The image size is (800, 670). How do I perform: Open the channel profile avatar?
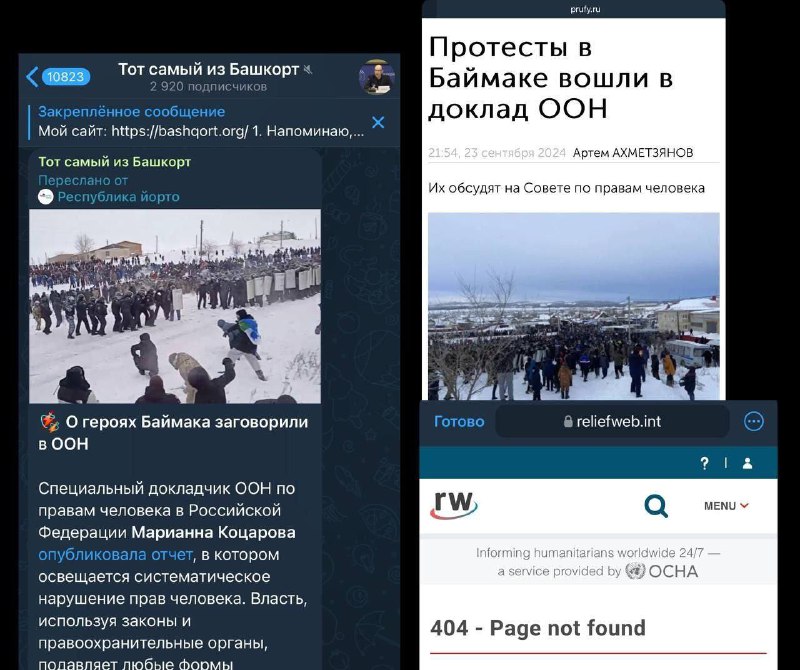377,77
